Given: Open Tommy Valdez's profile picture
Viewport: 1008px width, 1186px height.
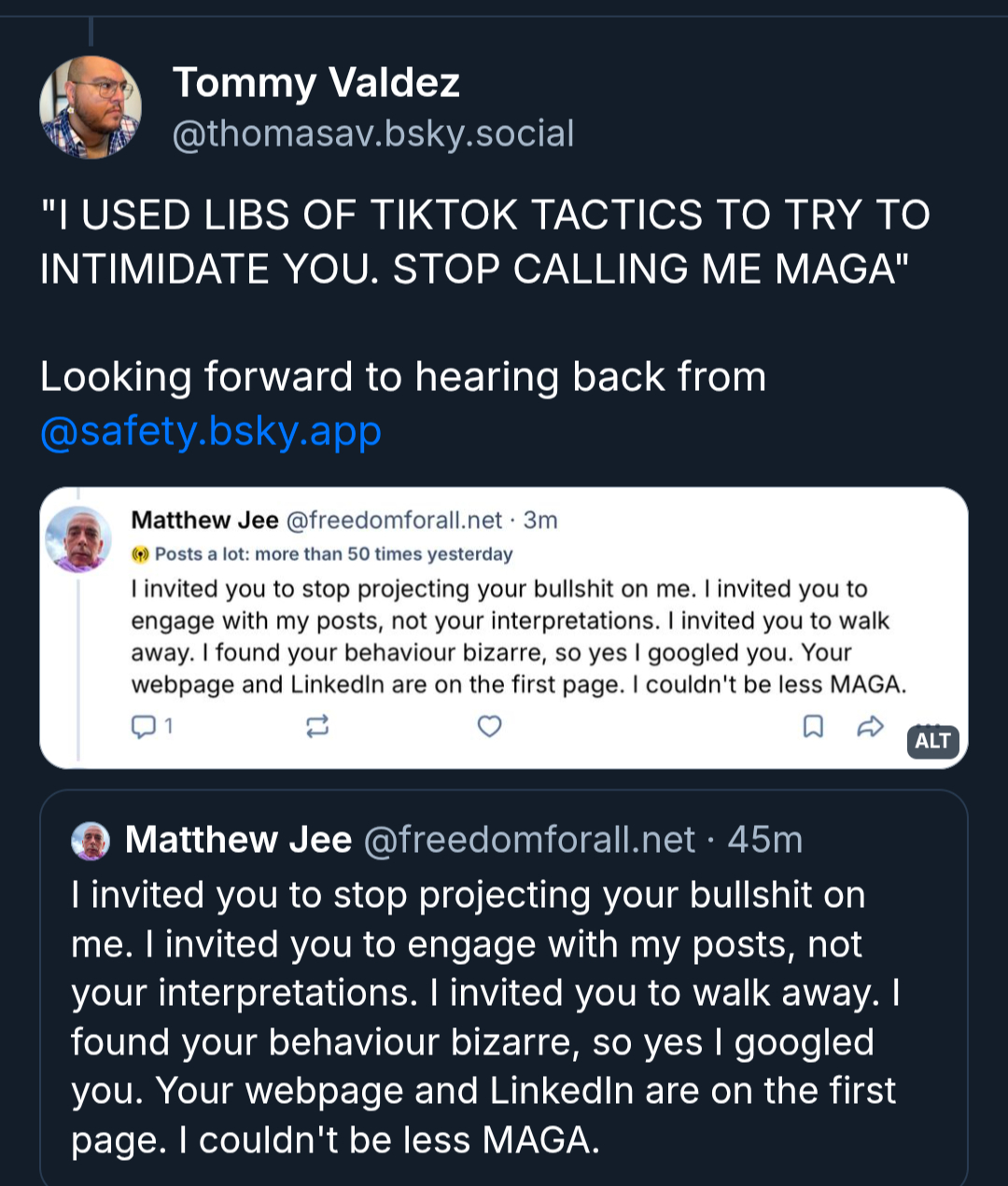Looking at the screenshot, I should pos(91,107).
